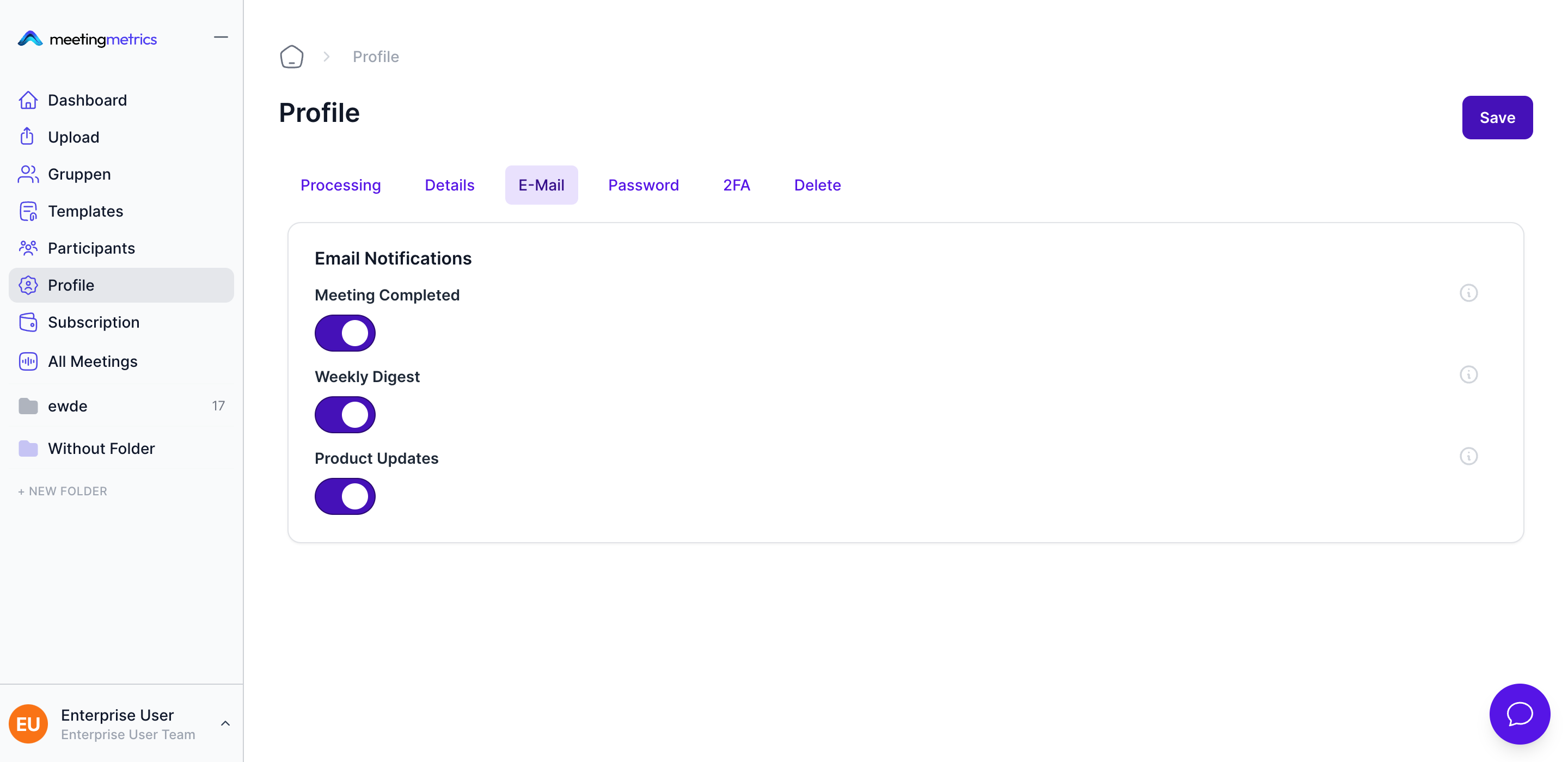Click the EU user avatar

pyautogui.click(x=28, y=724)
